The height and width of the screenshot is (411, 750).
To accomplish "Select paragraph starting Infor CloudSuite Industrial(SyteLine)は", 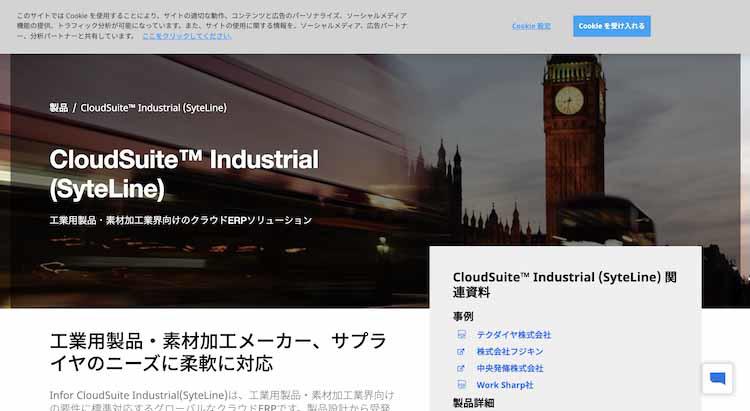I will (x=222, y=401).
